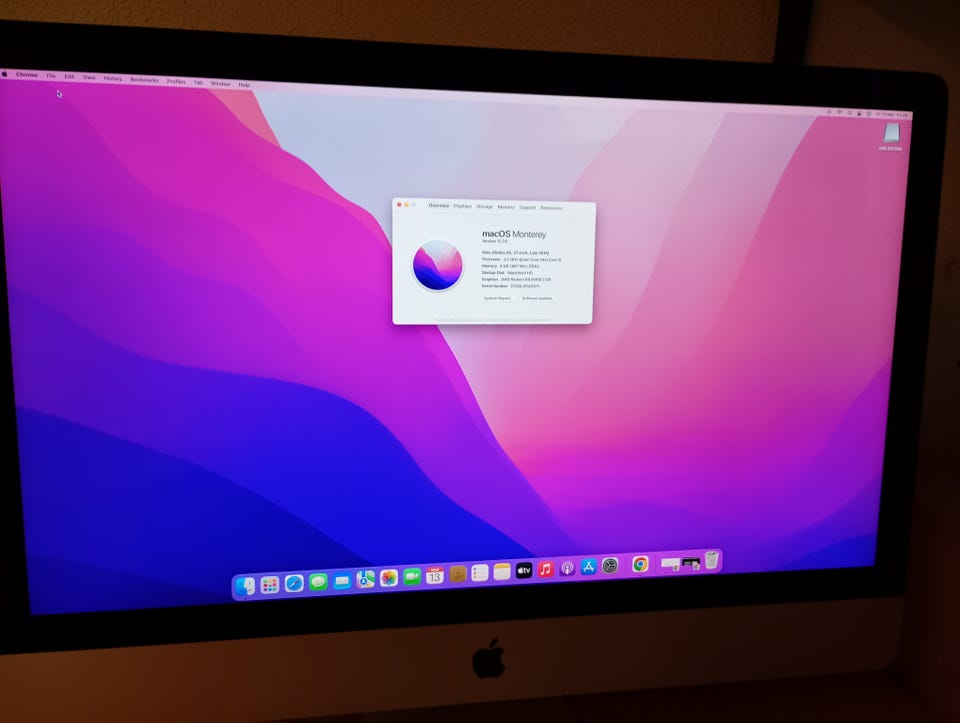Viewport: 960px width, 723px height.
Task: Open the Trash in the Dock
Action: tap(711, 560)
